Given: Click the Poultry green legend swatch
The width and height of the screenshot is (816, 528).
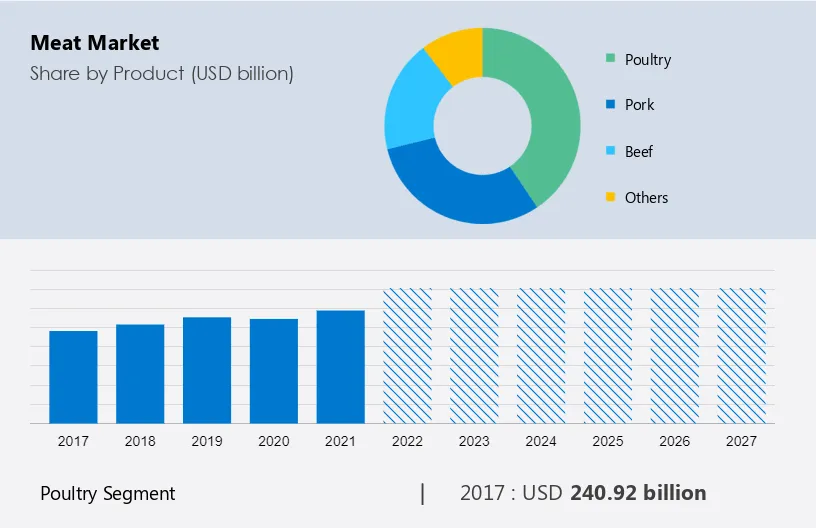Looking at the screenshot, I should pos(610,58).
